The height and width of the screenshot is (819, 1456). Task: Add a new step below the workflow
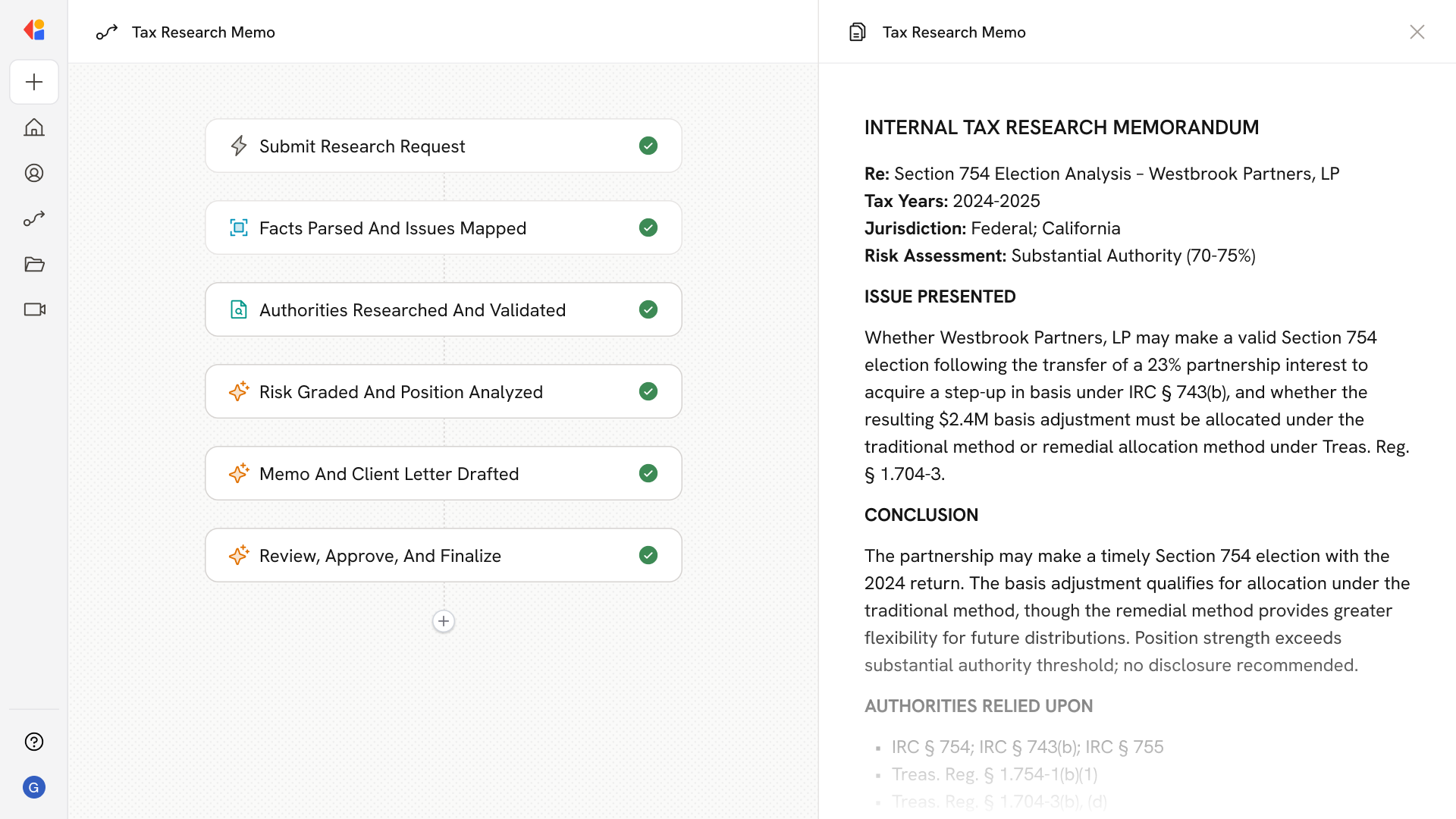click(444, 621)
